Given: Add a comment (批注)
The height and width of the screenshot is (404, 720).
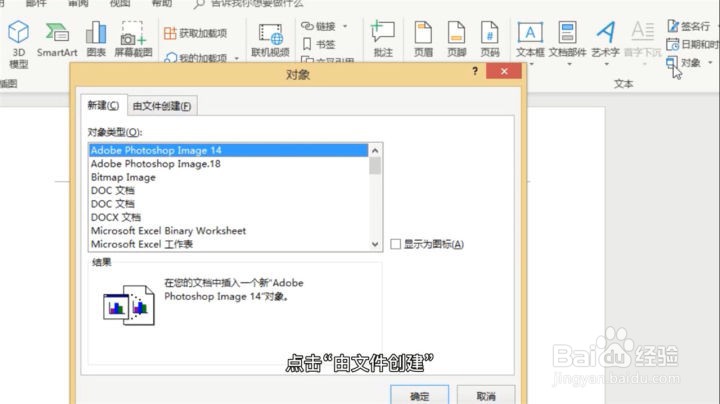Looking at the screenshot, I should click(x=383, y=39).
